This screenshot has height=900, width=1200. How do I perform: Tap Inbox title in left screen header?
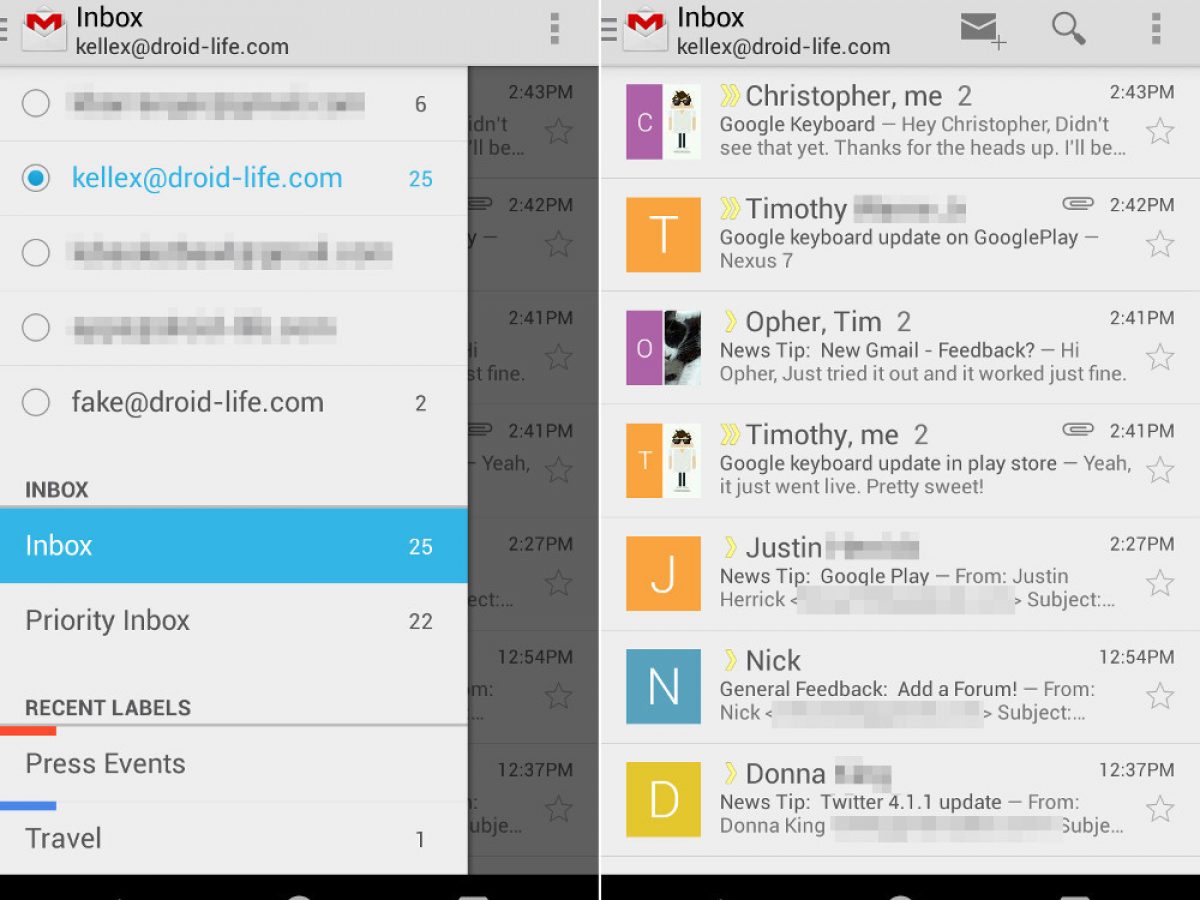110,17
